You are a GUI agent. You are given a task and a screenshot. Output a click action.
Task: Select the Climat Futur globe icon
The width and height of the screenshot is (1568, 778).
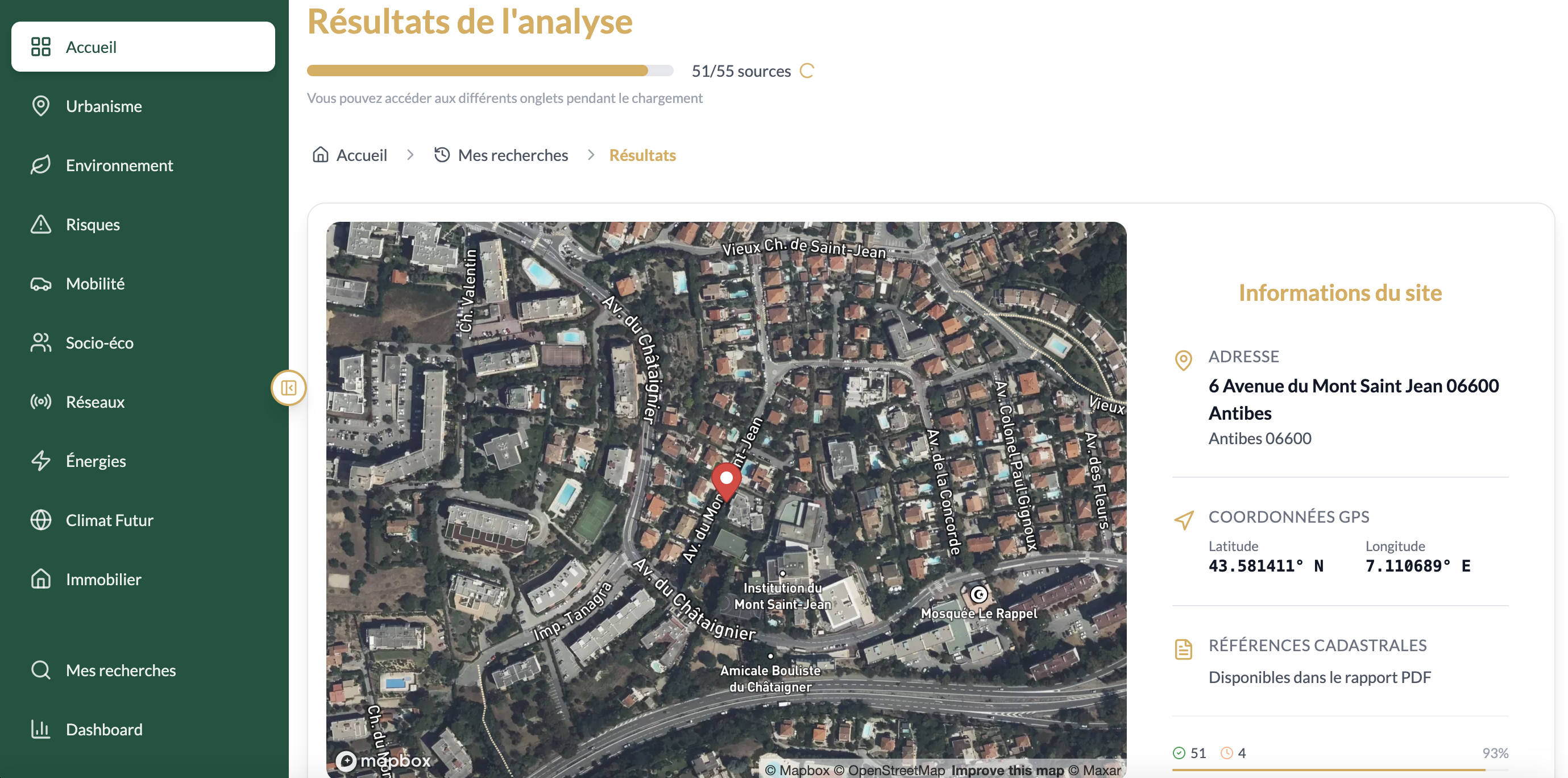coord(40,520)
